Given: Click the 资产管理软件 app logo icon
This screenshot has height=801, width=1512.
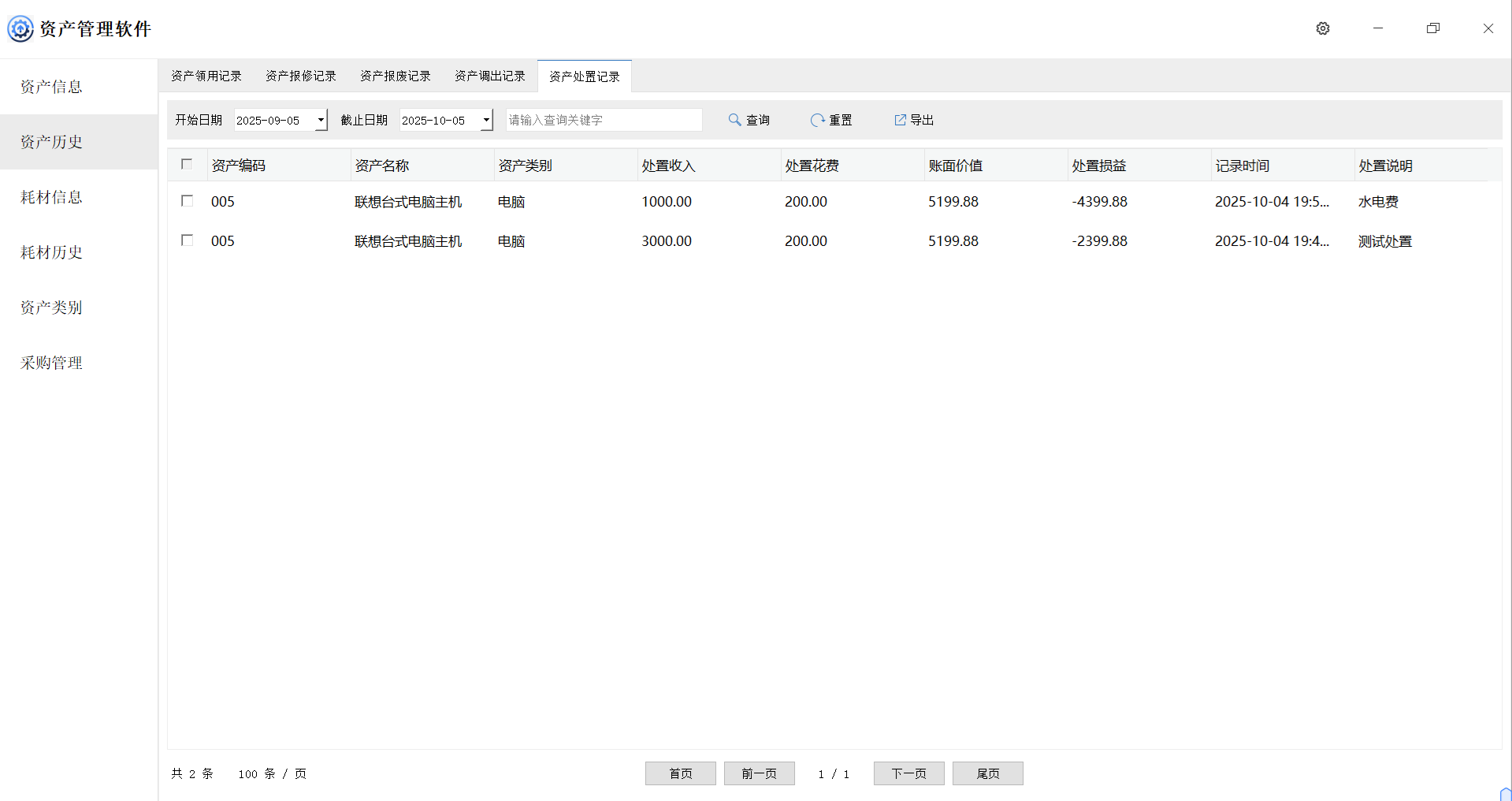Looking at the screenshot, I should pos(20,28).
